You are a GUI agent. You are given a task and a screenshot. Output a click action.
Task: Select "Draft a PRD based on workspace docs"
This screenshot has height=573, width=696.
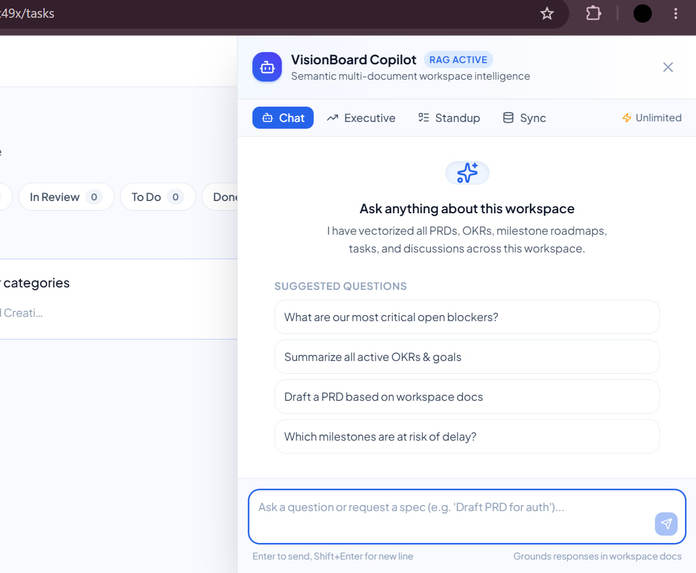[467, 397]
